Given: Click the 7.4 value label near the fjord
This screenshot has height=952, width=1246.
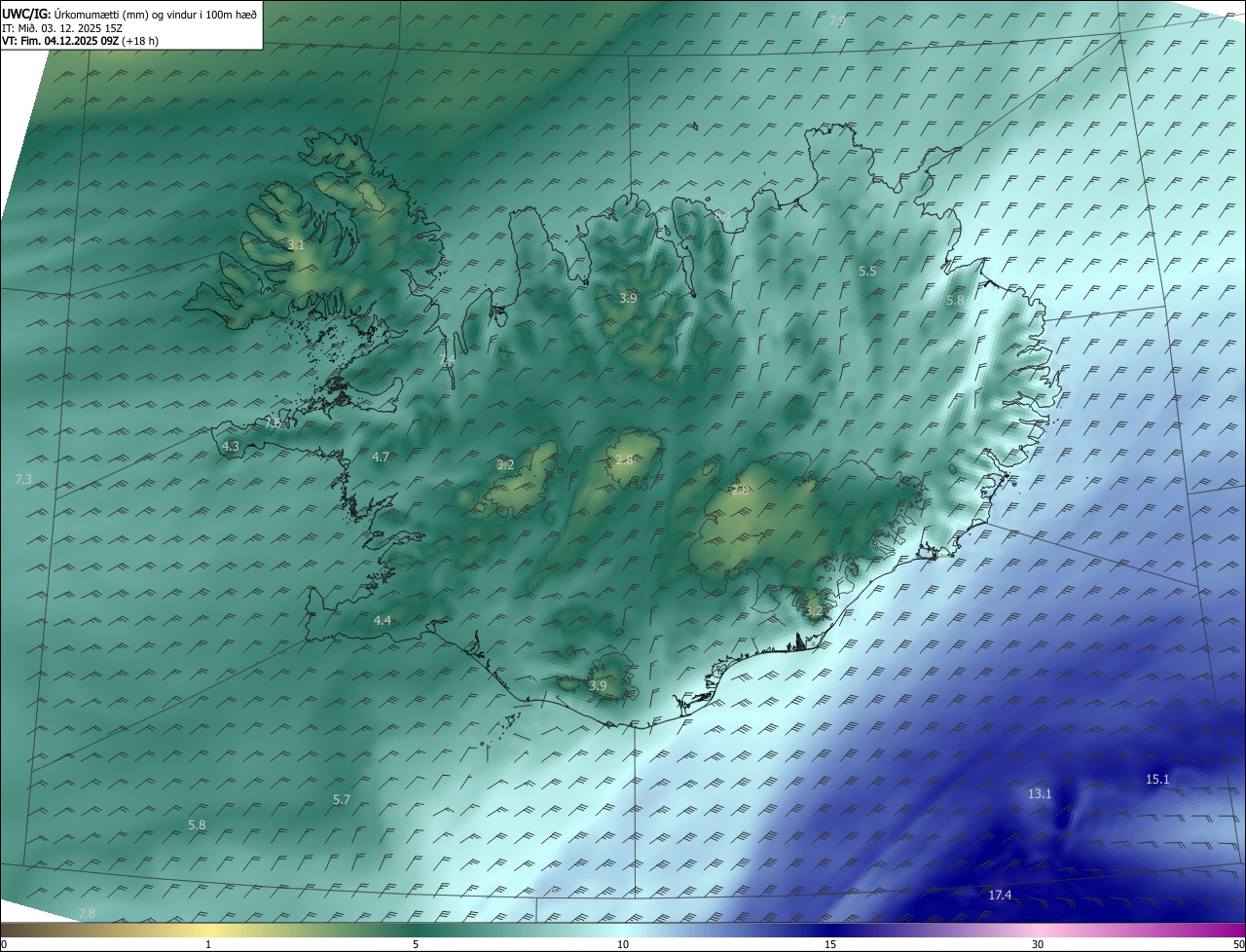Looking at the screenshot, I should [x=447, y=360].
